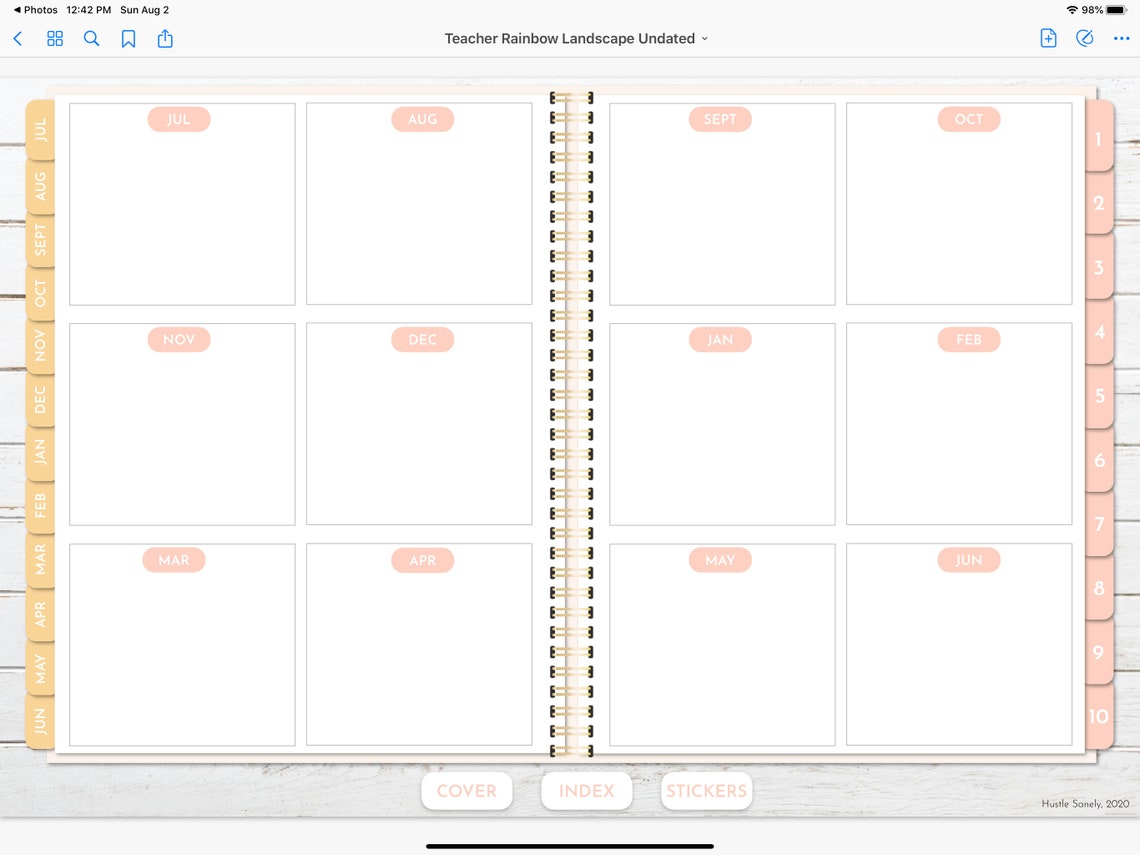Return to the Photos app
Image resolution: width=1140 pixels, height=855 pixels.
pos(35,9)
